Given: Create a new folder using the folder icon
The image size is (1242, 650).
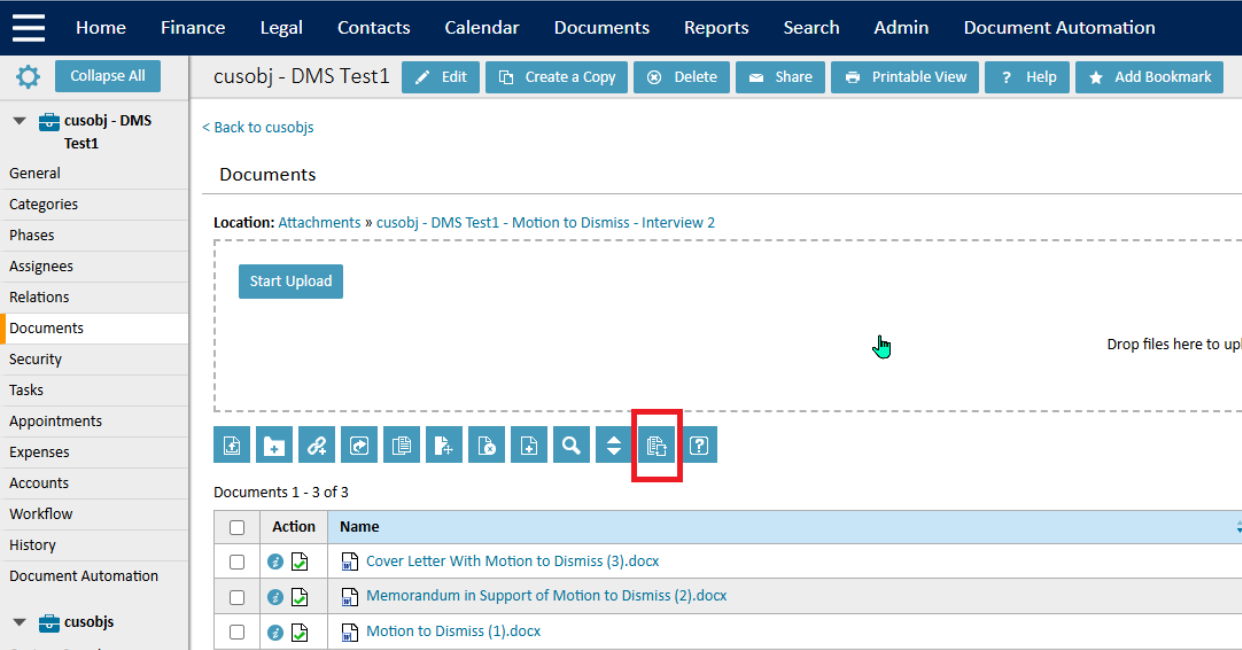Looking at the screenshot, I should tap(274, 444).
